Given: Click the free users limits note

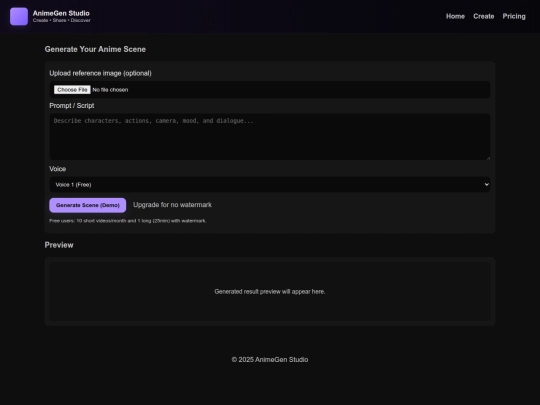Looking at the screenshot, I should pos(128,221).
